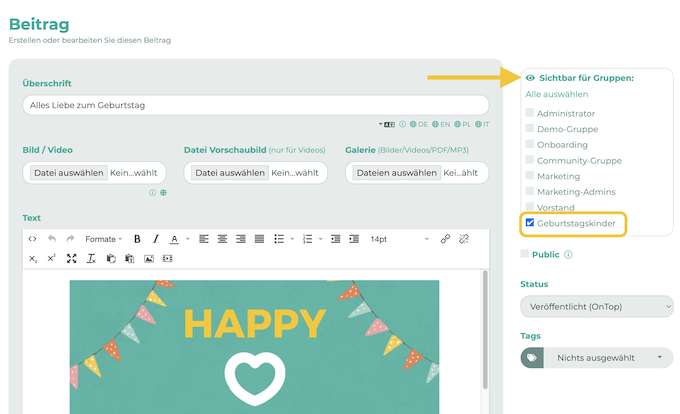This screenshot has width=680, height=414.
Task: Open the Tags dropdown Nichts ausgewählt
Action: click(608, 358)
